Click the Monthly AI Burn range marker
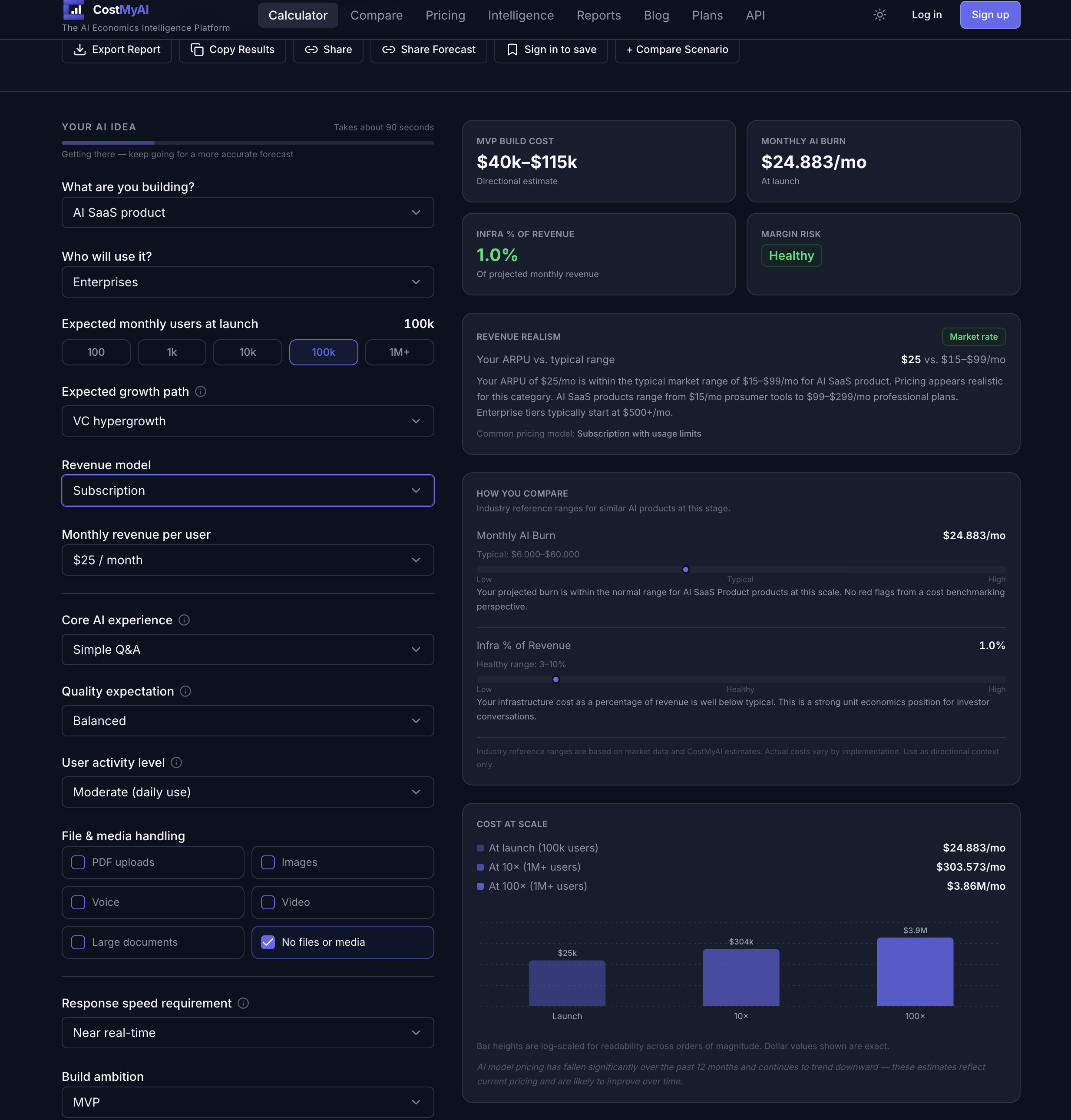This screenshot has width=1071, height=1120. point(686,570)
